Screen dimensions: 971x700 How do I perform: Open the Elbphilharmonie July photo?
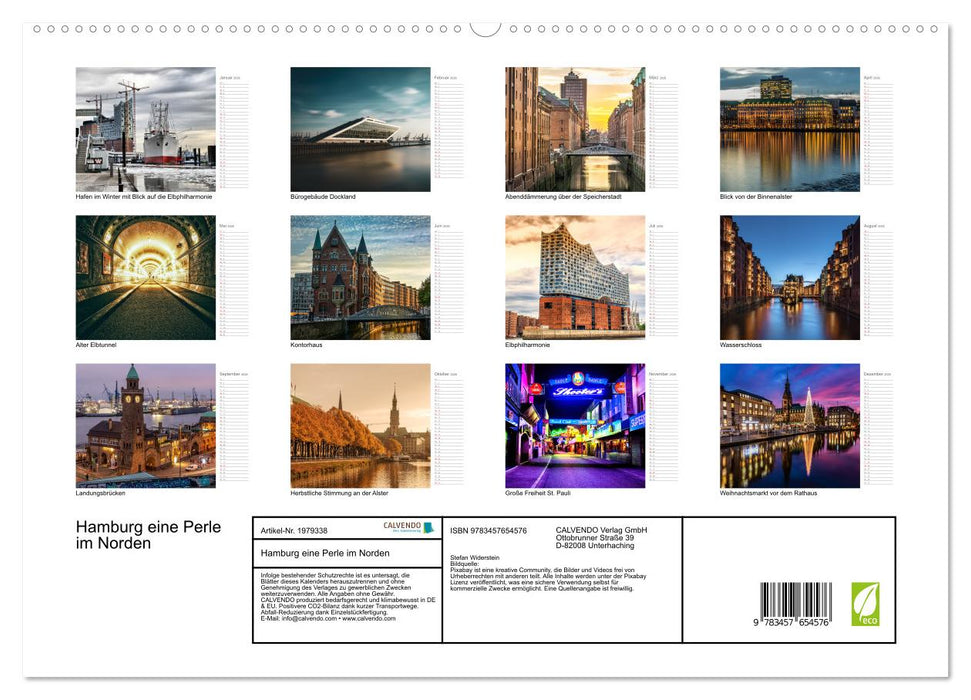click(575, 278)
